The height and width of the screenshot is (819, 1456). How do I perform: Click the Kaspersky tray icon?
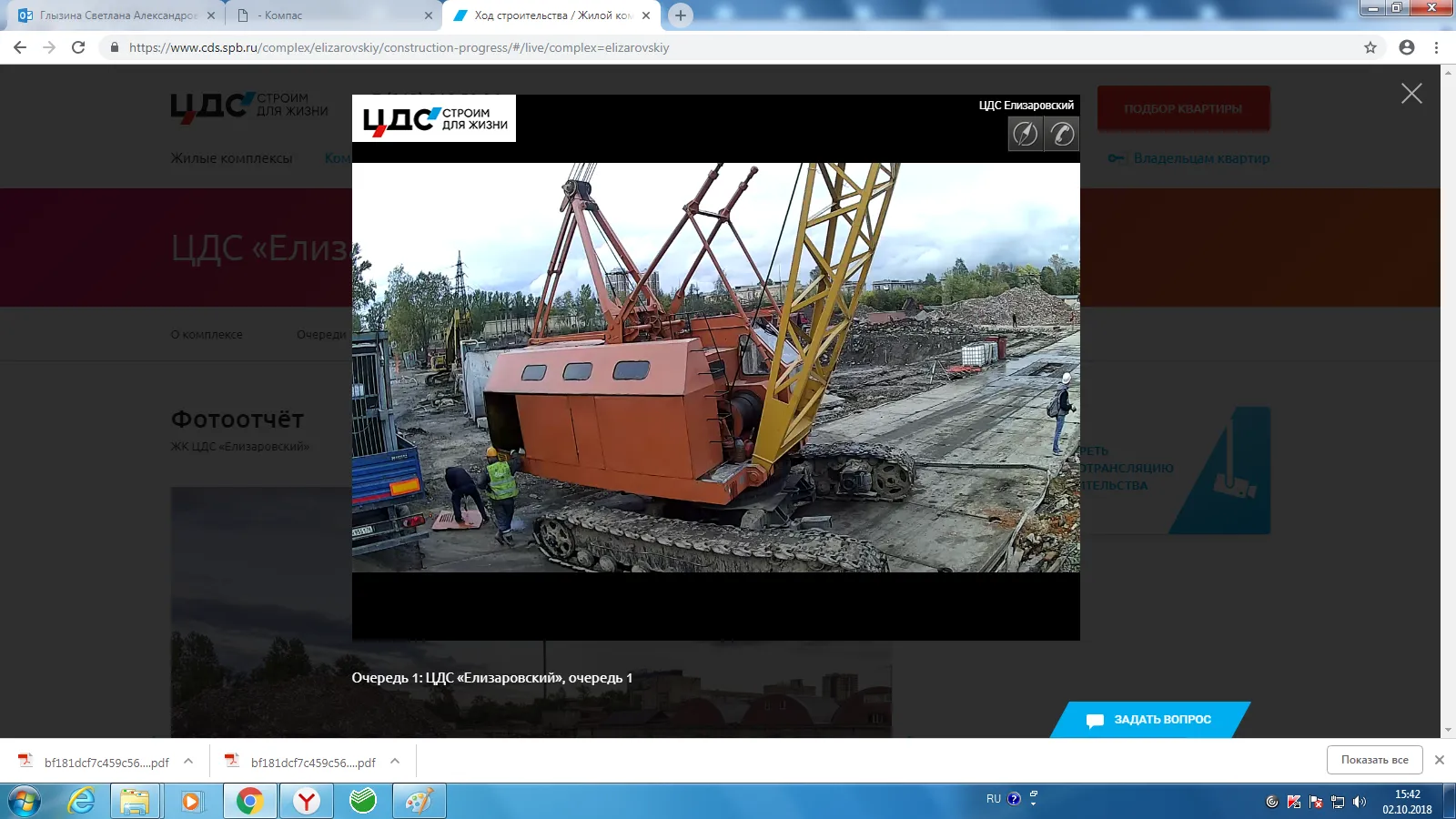pos(1294,802)
